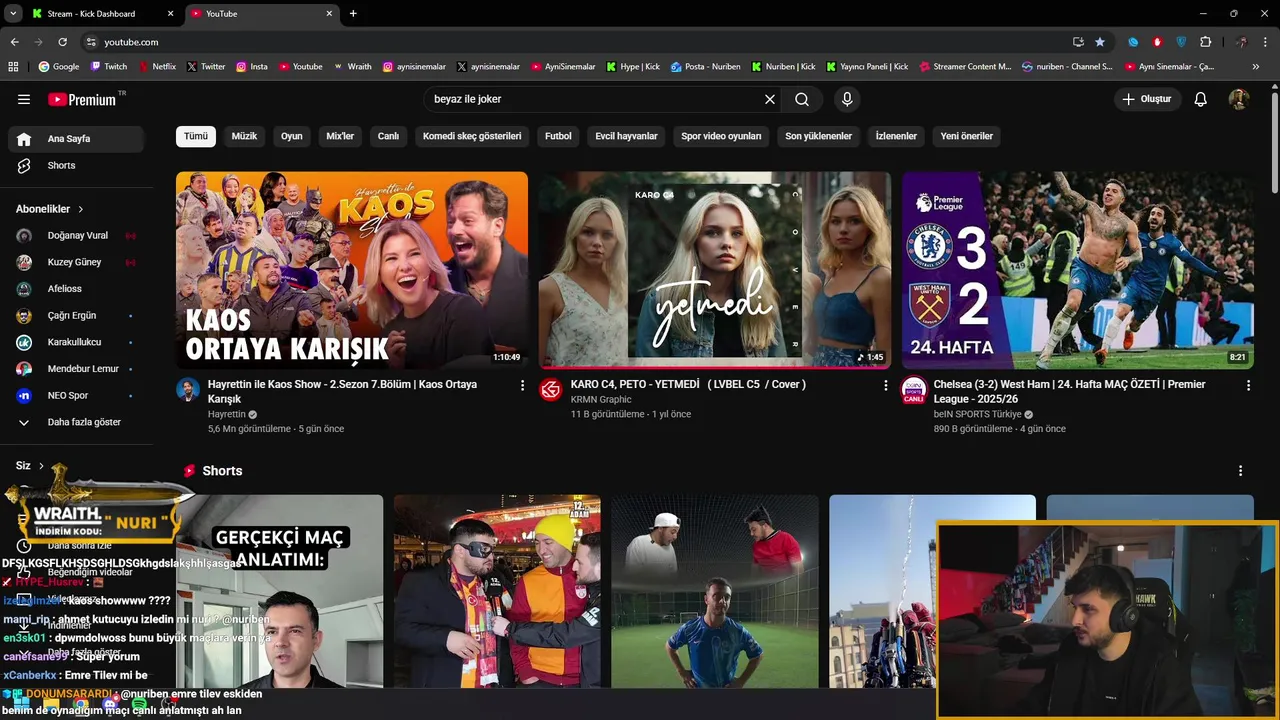Open Kuzey Güney subscription channel
Image resolution: width=1280 pixels, height=720 pixels.
[77, 262]
